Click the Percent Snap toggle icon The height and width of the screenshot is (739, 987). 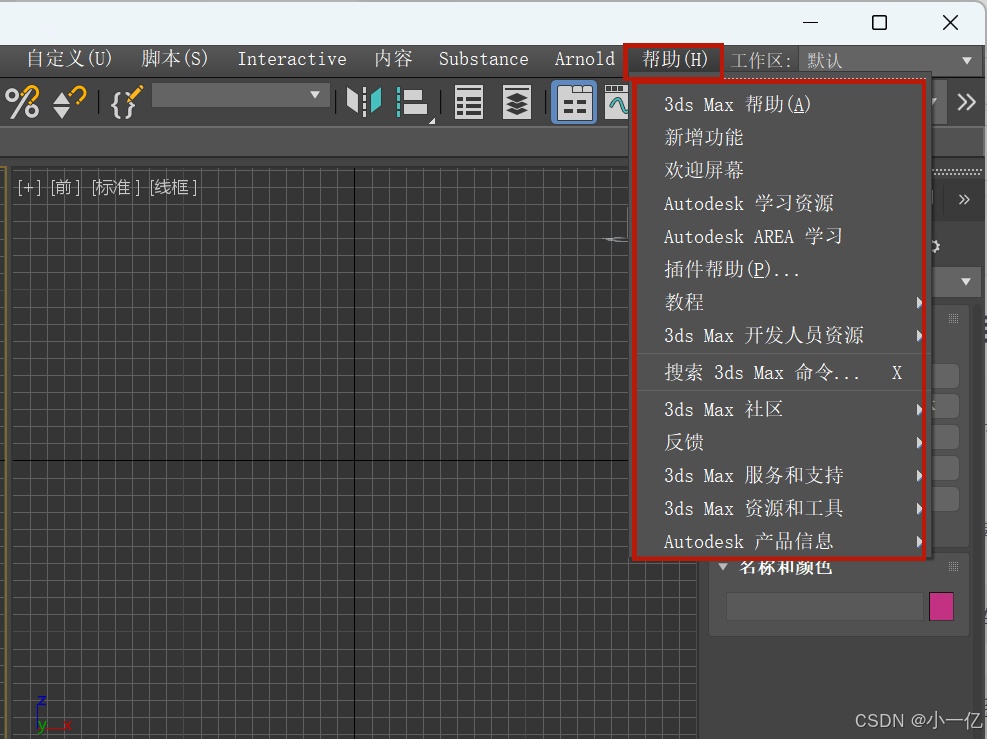point(22,102)
